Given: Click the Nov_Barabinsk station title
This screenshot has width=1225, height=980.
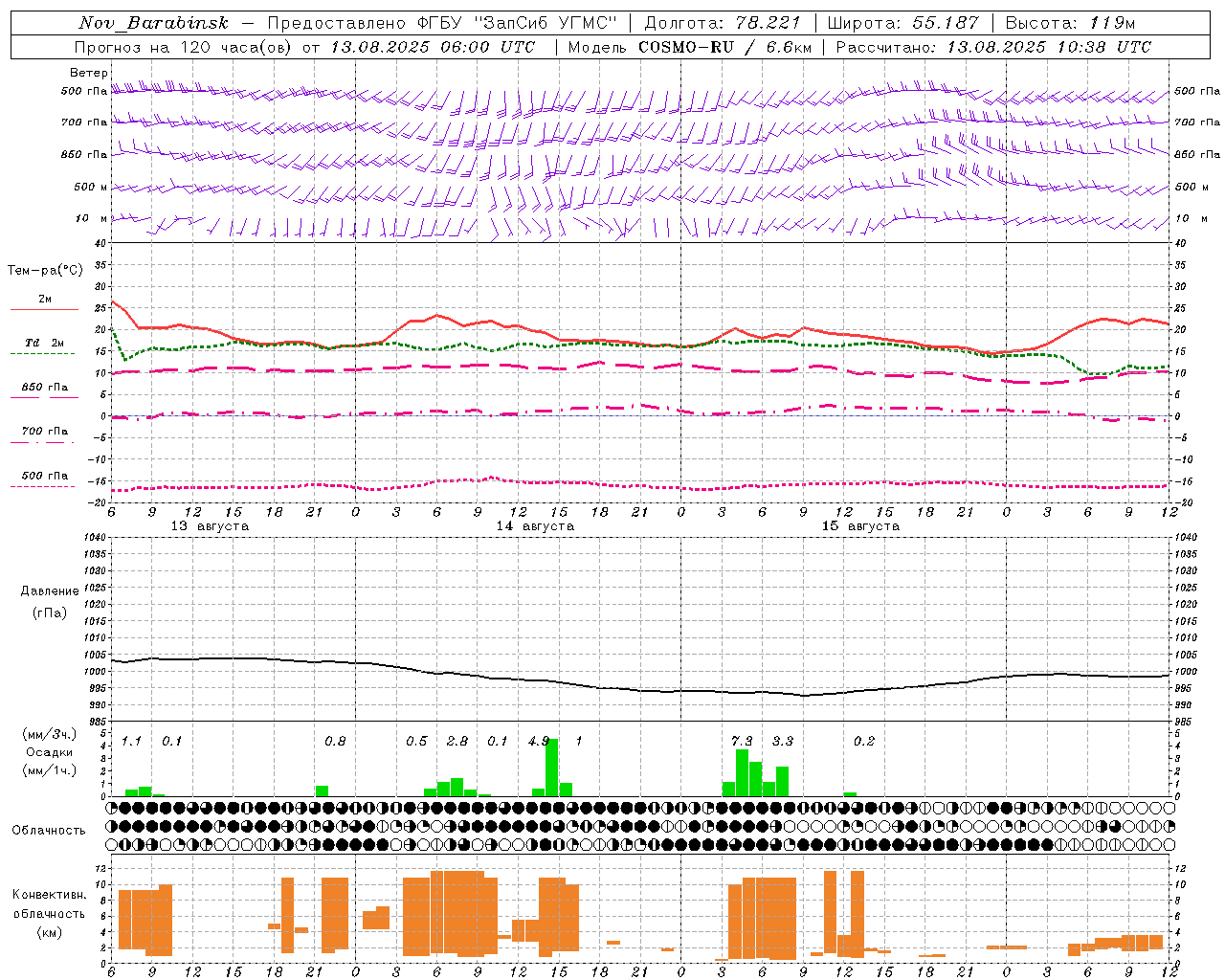Looking at the screenshot, I should pyautogui.click(x=154, y=23).
